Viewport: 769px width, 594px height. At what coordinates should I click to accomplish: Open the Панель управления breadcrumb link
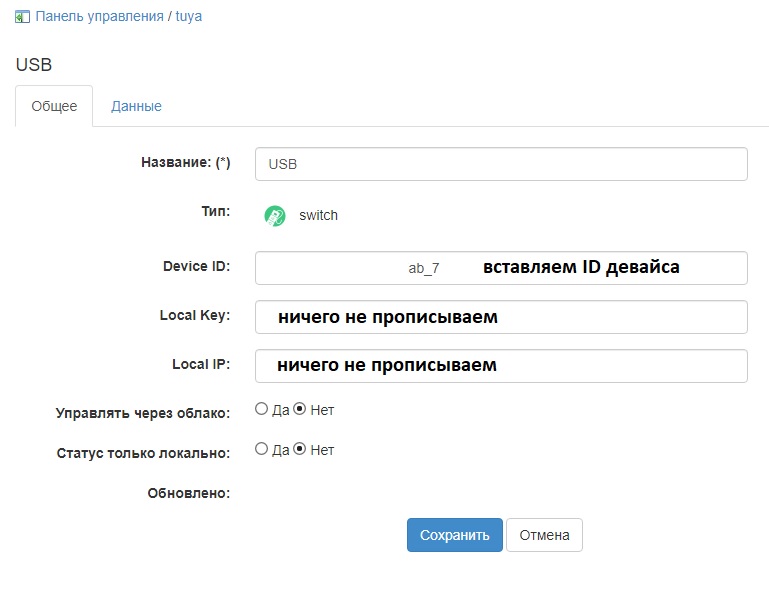point(100,16)
